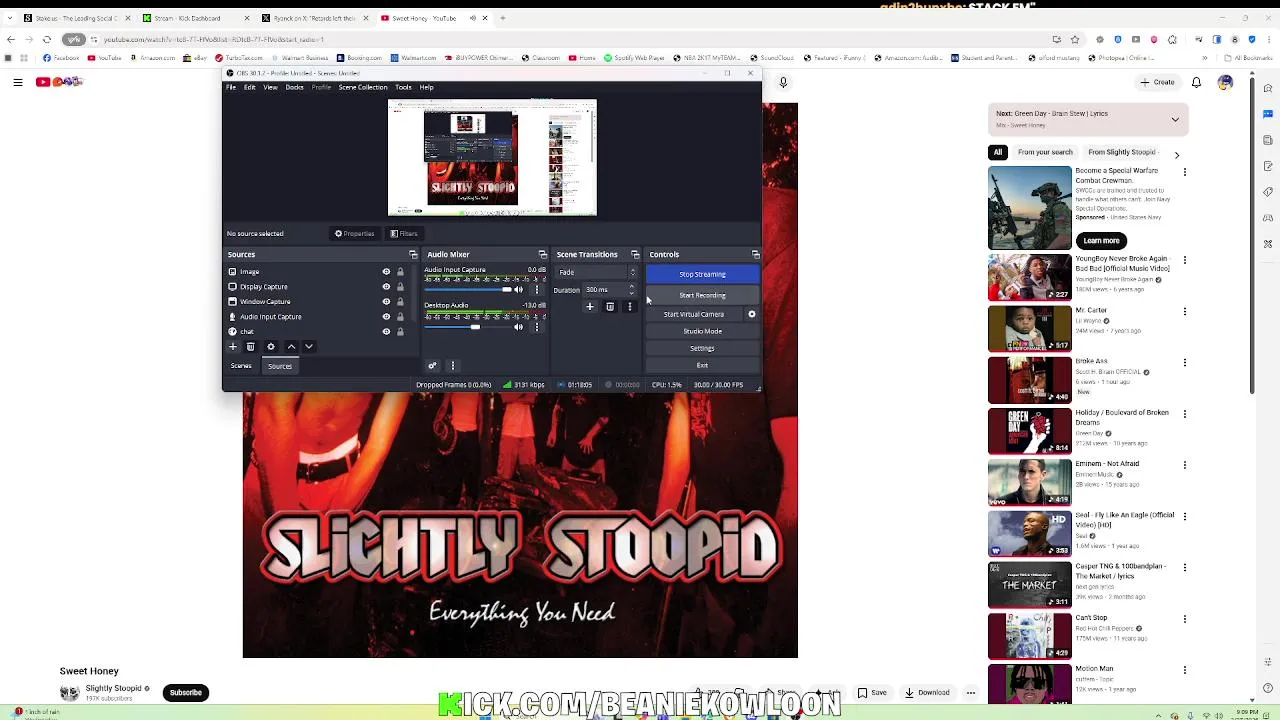Lock the chat source
This screenshot has width=1280, height=720.
pos(400,332)
